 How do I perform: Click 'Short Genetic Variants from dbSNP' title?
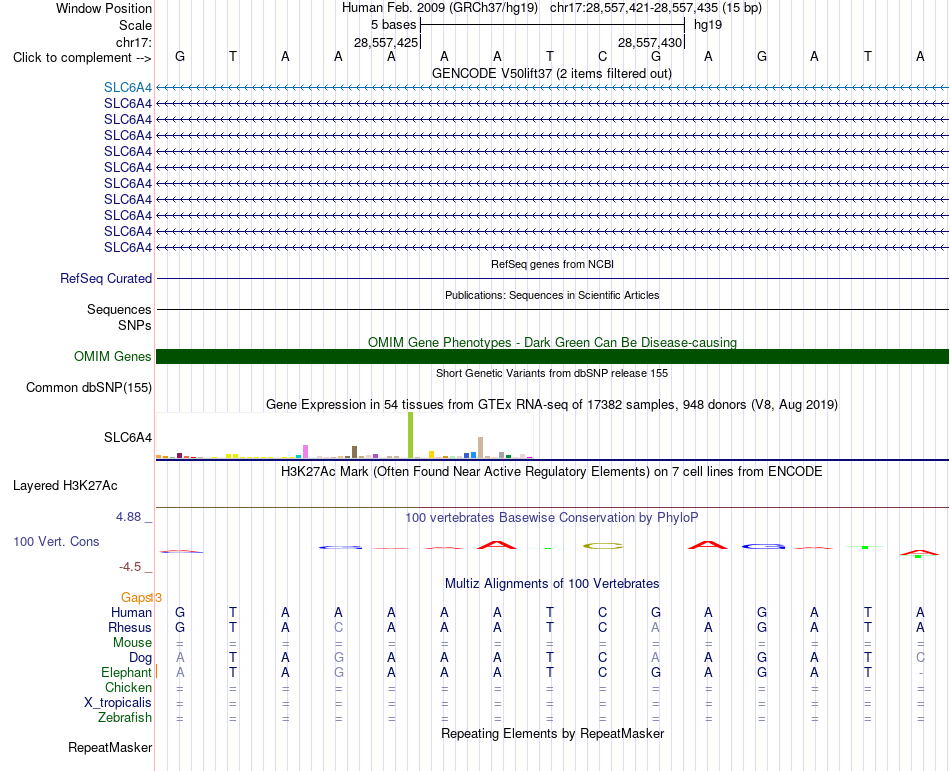(552, 373)
